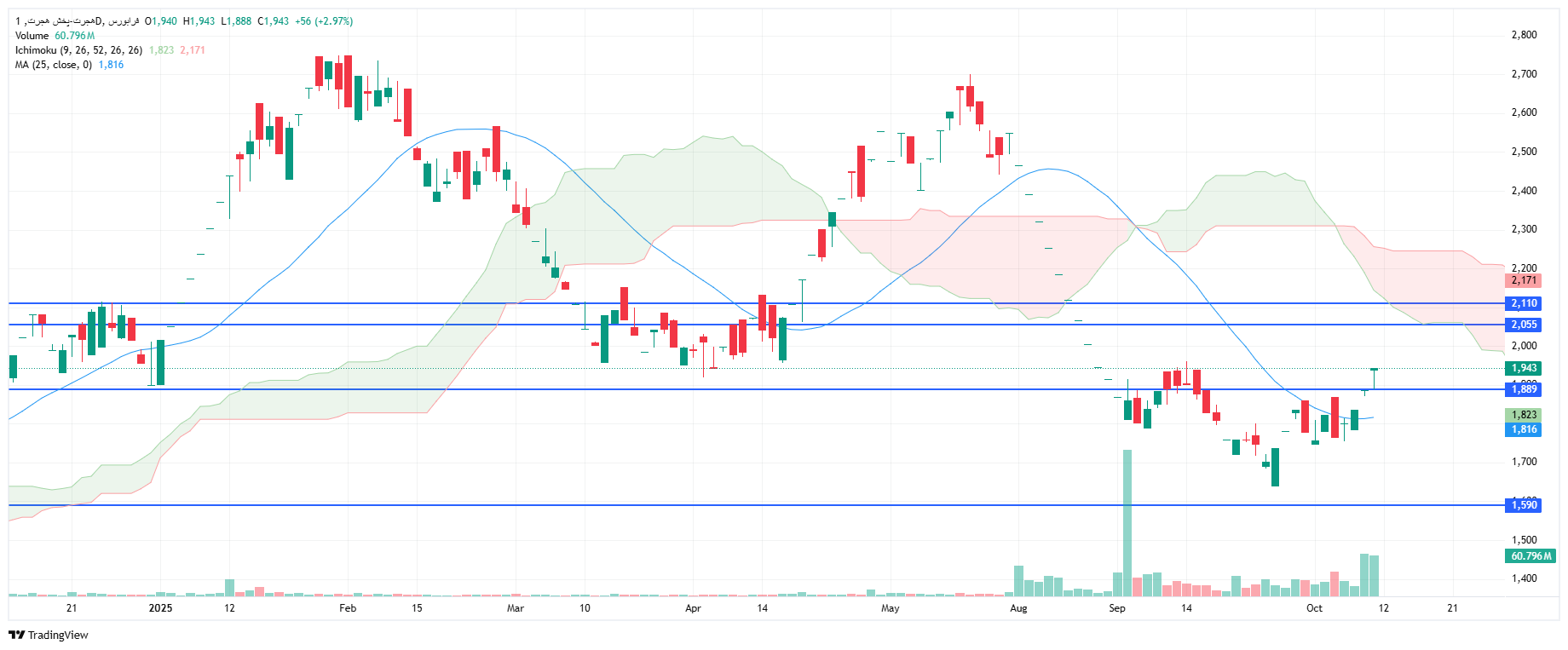Click the +56 (+2.97%) change value
The image size is (1568, 650).
[x=324, y=21]
